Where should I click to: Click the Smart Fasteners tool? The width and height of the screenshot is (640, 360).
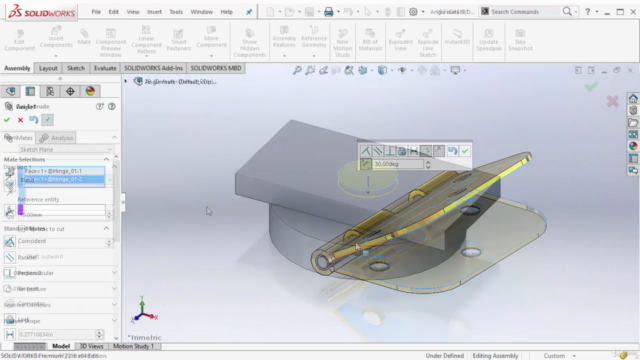(x=179, y=40)
